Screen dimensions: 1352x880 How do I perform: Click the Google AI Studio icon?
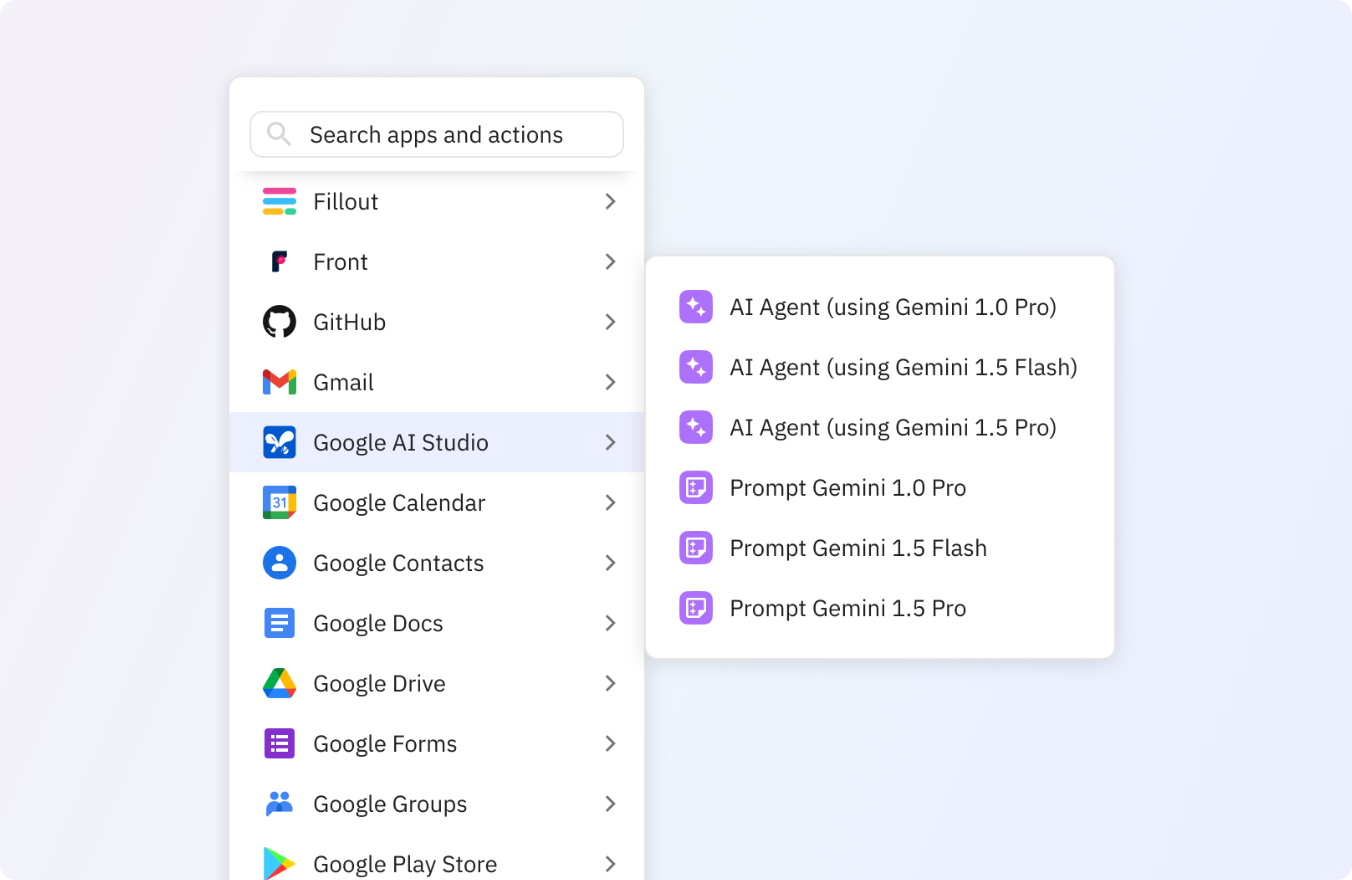pyautogui.click(x=279, y=442)
